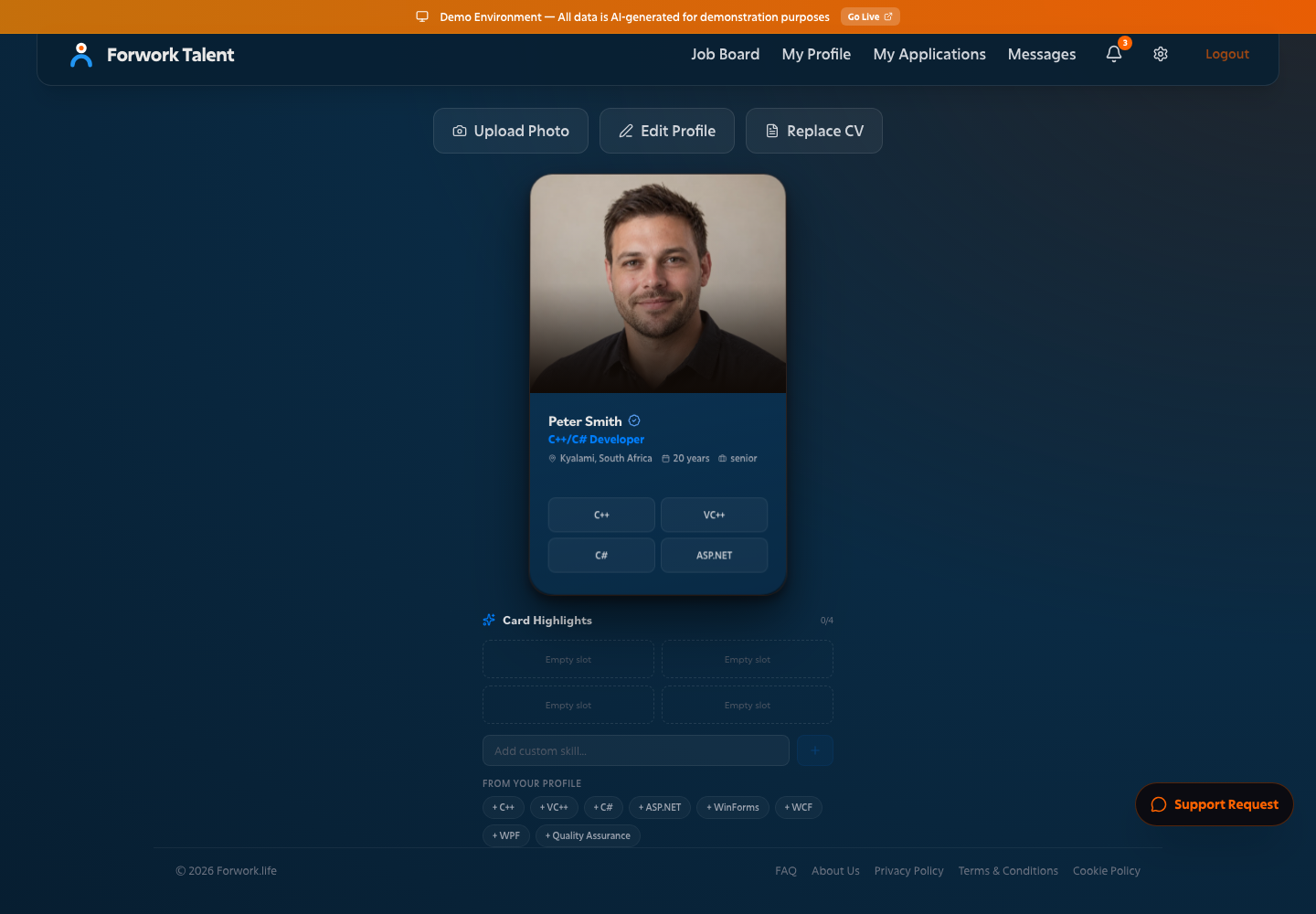Open My Applications in the navbar
Image resolution: width=1316 pixels, height=914 pixels.
coord(929,54)
